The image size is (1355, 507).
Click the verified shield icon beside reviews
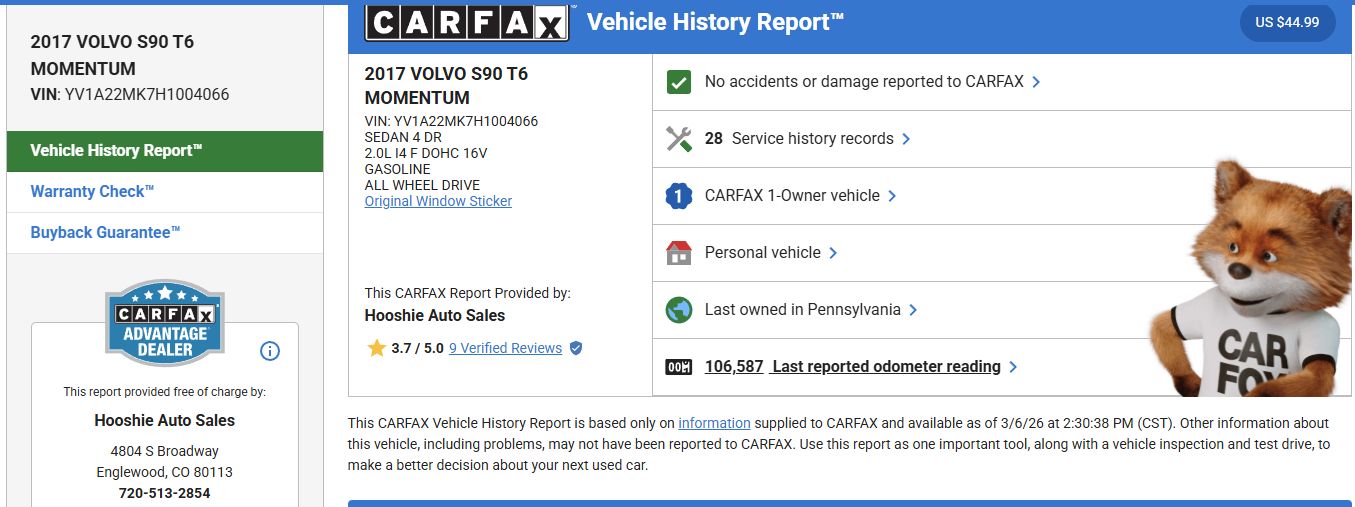pos(575,348)
